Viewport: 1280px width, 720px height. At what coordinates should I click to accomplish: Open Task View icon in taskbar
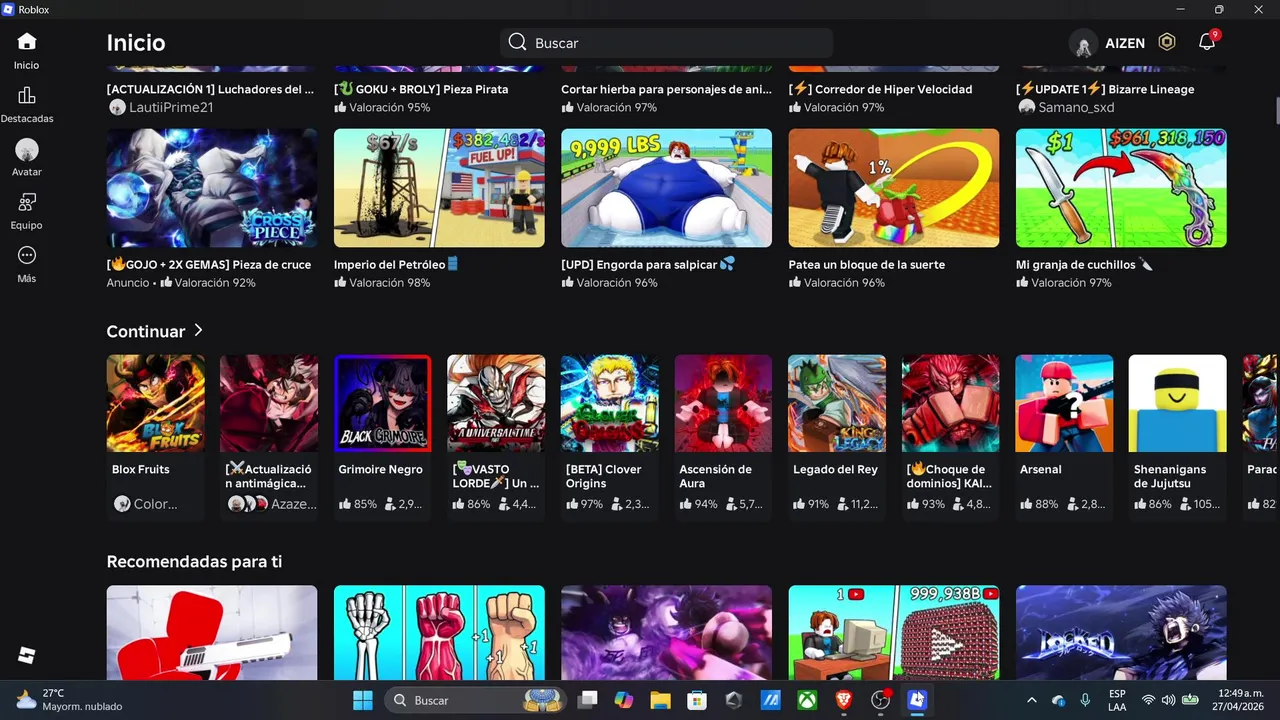[x=587, y=700]
